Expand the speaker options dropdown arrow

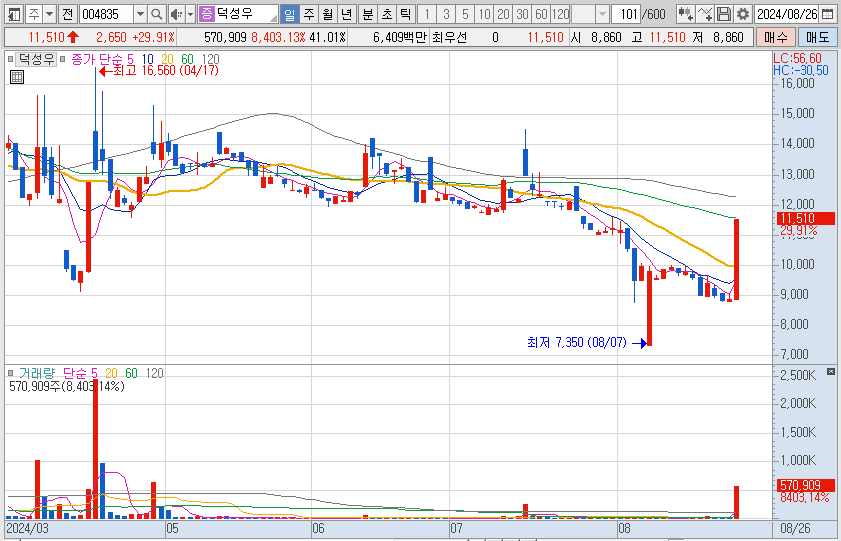pos(190,14)
